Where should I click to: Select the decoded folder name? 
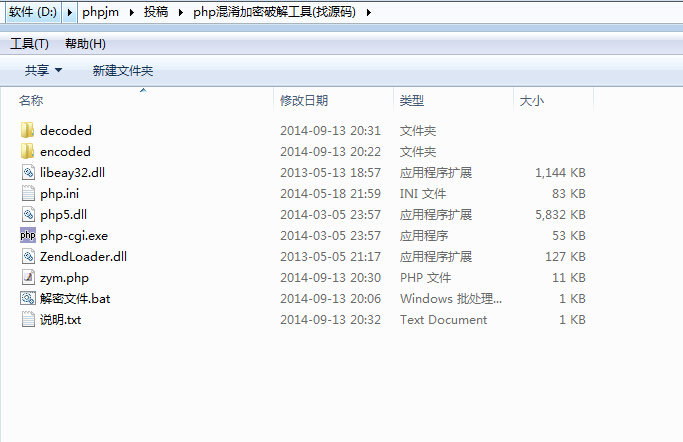pos(66,130)
